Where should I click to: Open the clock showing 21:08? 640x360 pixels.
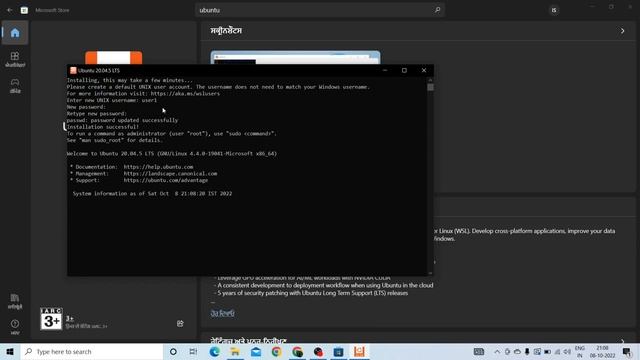click(x=602, y=351)
